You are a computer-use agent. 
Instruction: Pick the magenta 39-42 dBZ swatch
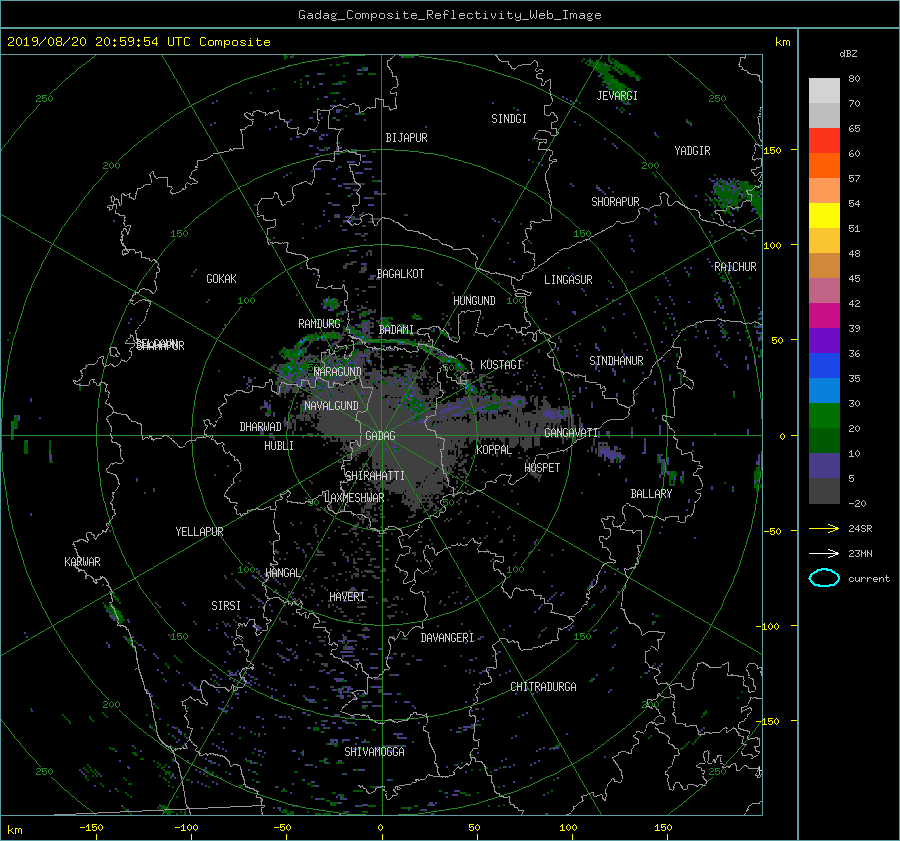click(824, 315)
